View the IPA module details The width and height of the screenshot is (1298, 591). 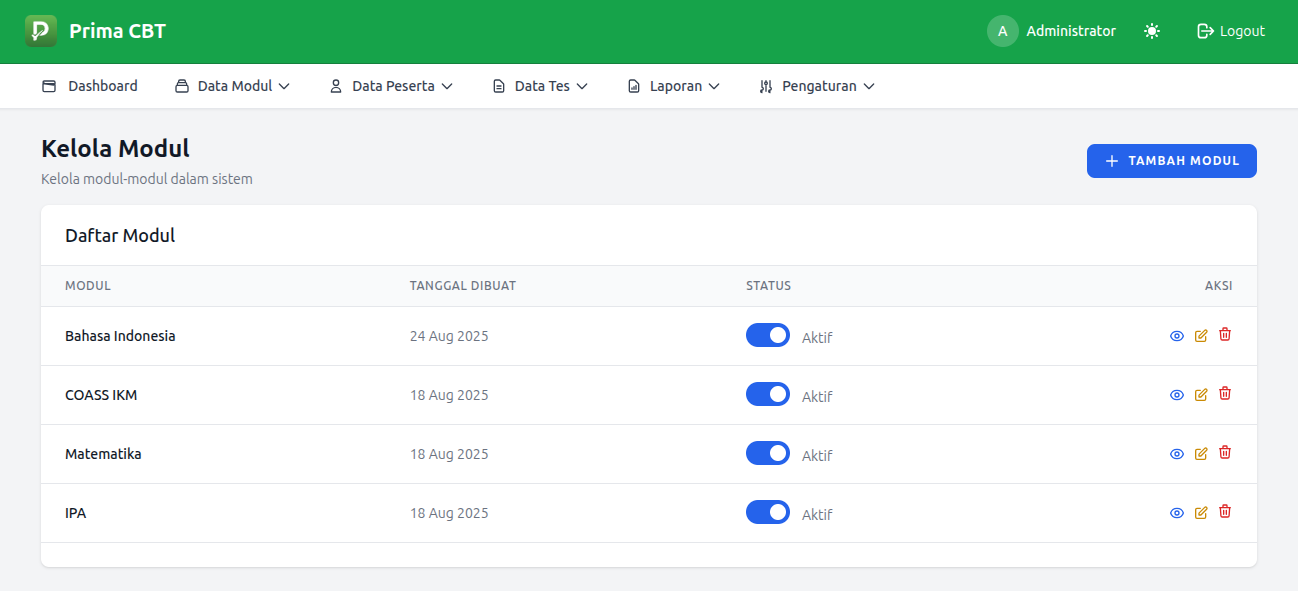click(1177, 513)
